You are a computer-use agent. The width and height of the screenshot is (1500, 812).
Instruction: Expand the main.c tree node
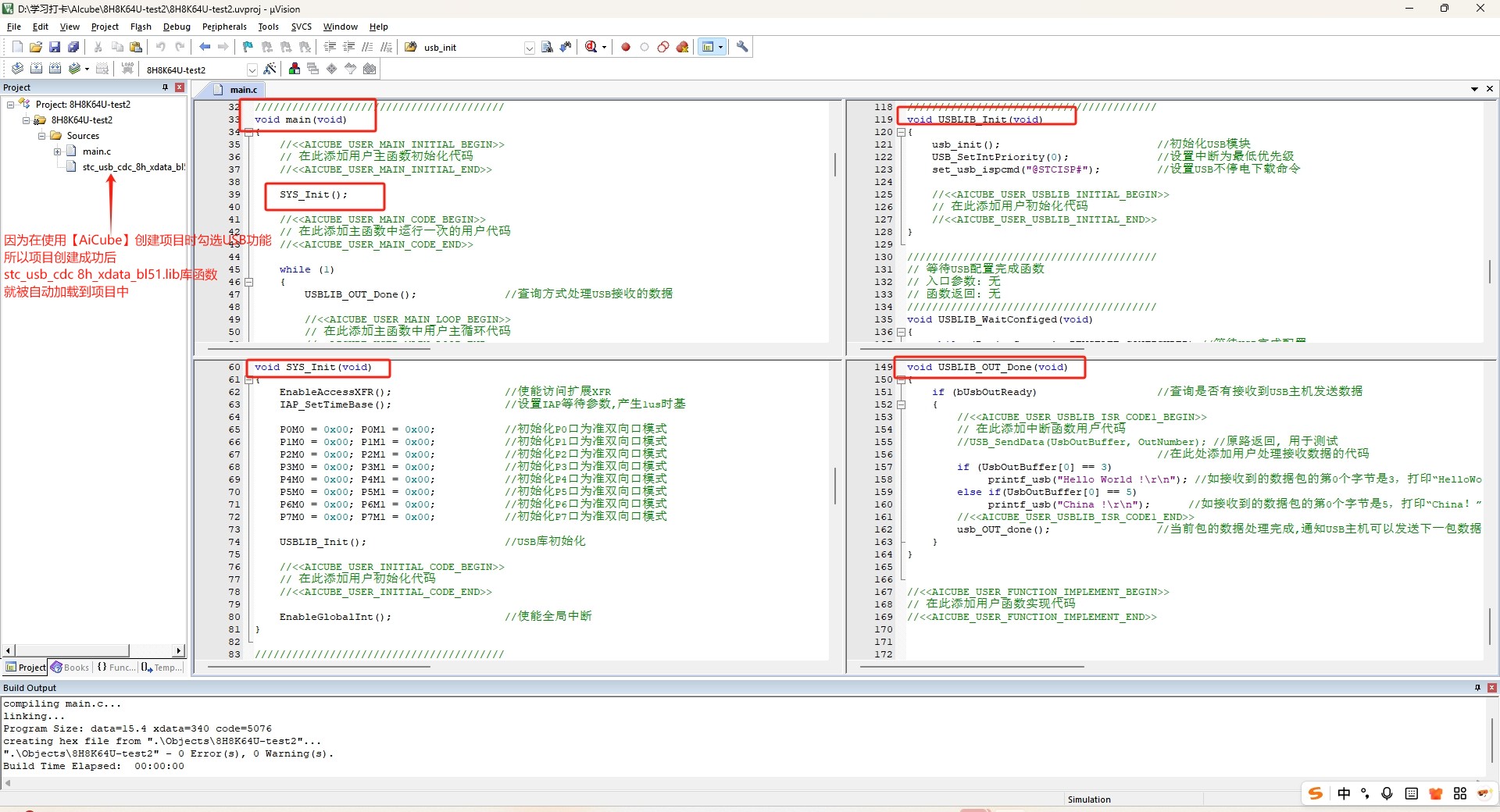click(57, 151)
